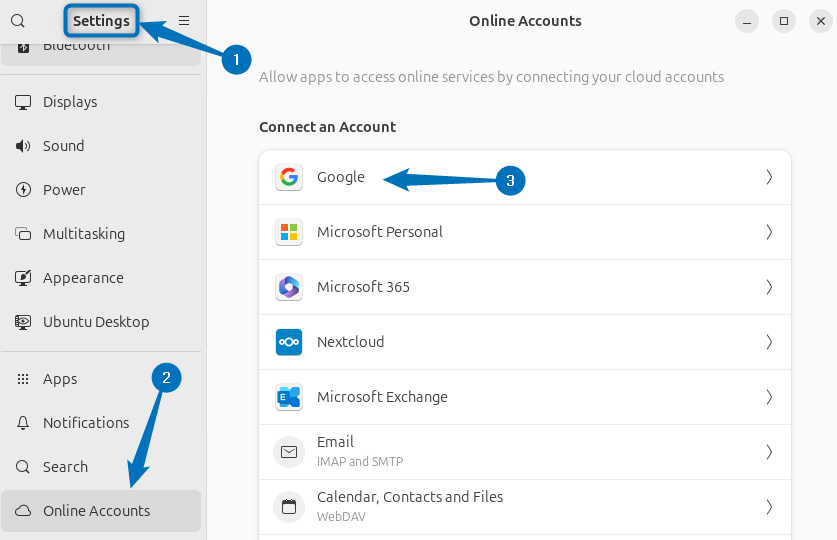Click the Ubuntu Desktop icon
Image resolution: width=837 pixels, height=540 pixels.
pyautogui.click(x=23, y=322)
